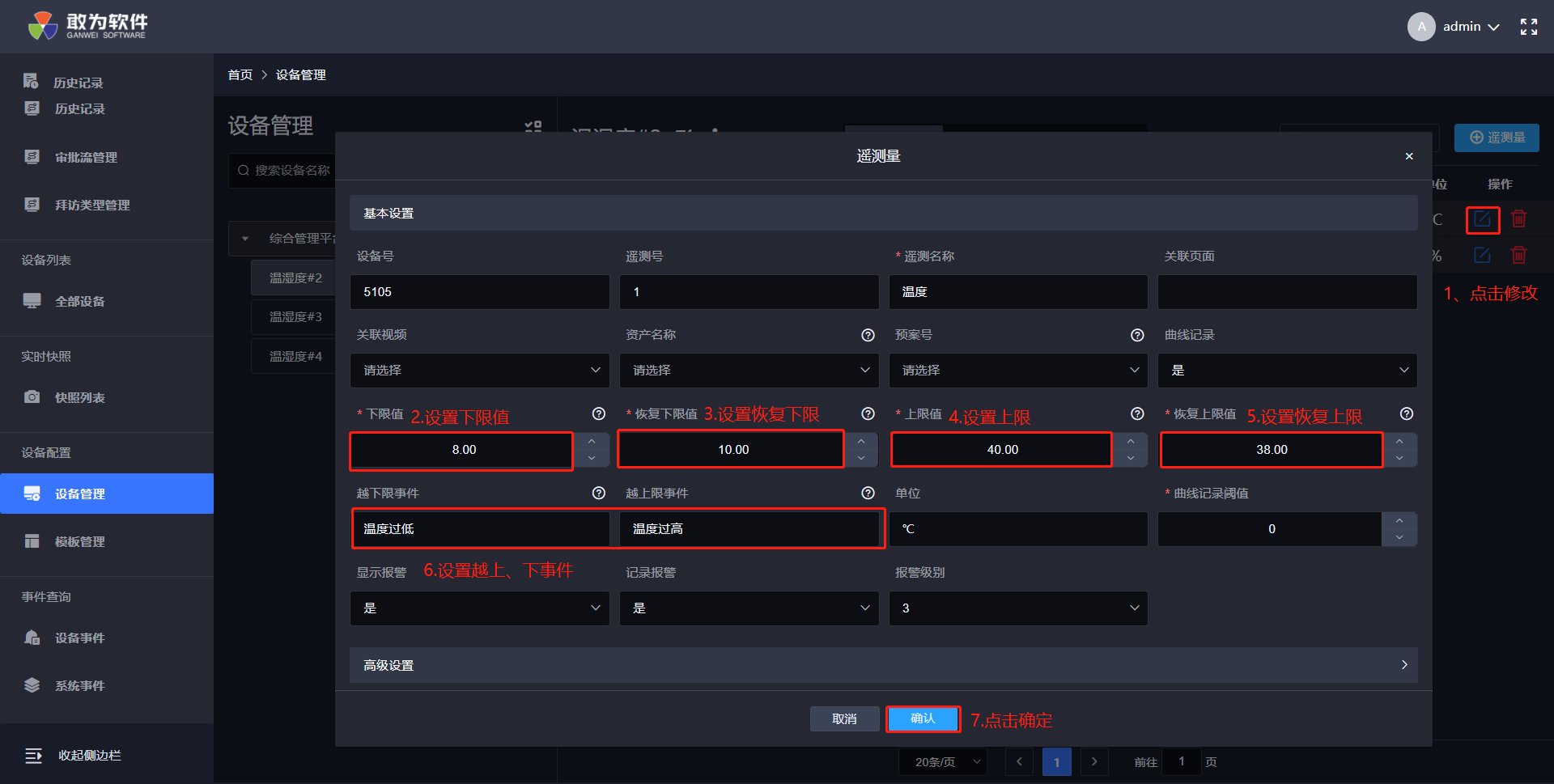This screenshot has height=784, width=1554.
Task: Click the help icon next to 越下限事件
Action: 598,494
